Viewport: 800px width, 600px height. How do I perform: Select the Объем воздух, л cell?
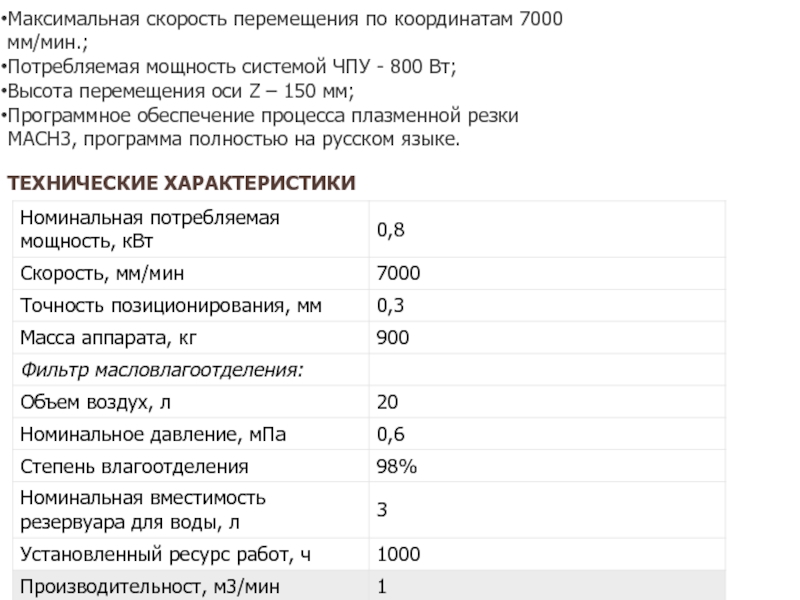(191, 402)
